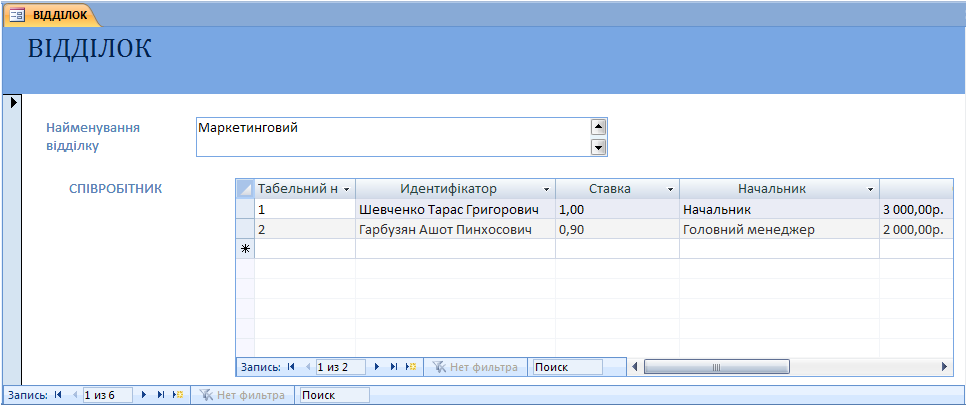Viewport: 967px width, 406px height.
Task: Click right arrow of subform horizontal scrollbar
Action: coord(944,367)
